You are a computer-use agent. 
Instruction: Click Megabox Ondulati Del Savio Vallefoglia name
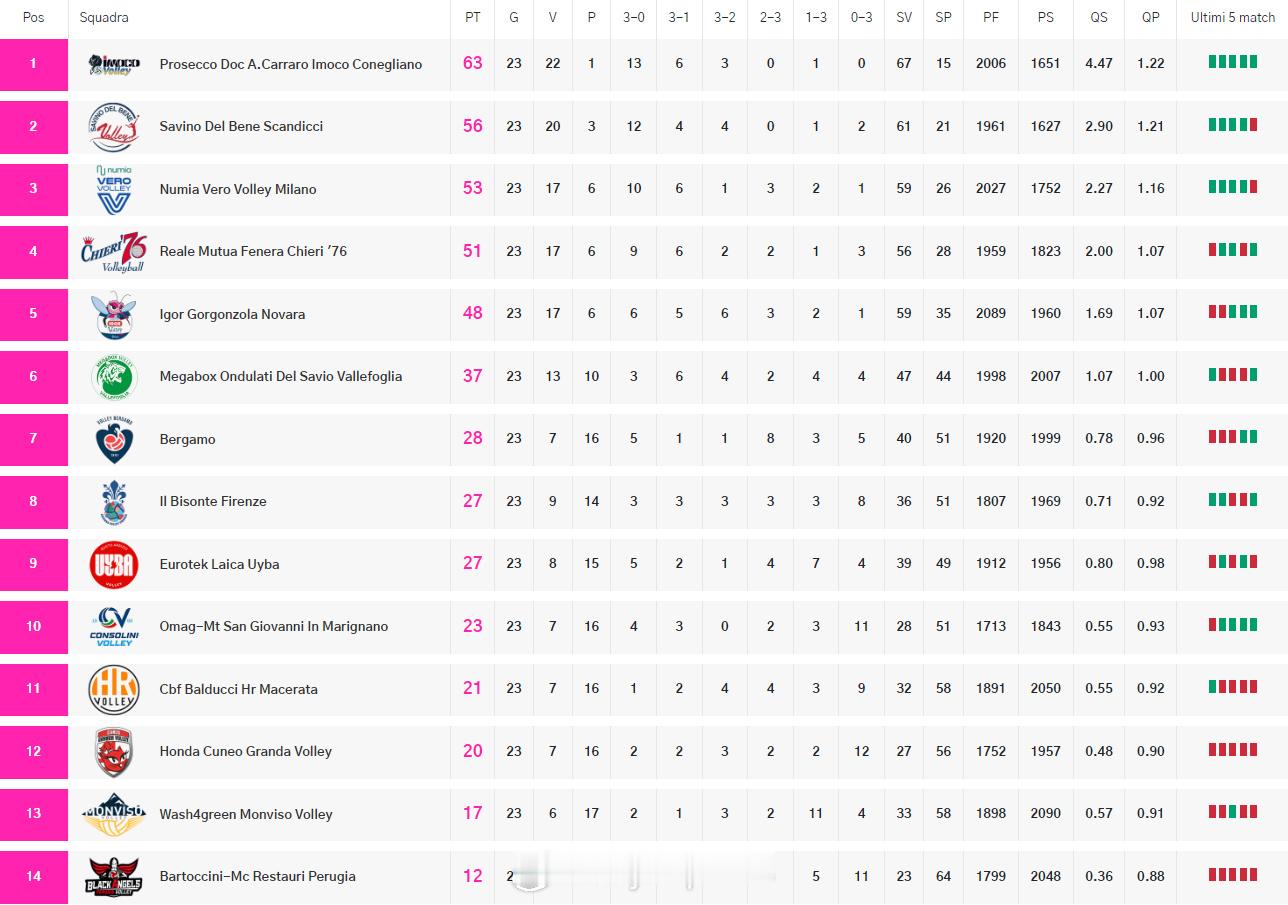tap(281, 376)
